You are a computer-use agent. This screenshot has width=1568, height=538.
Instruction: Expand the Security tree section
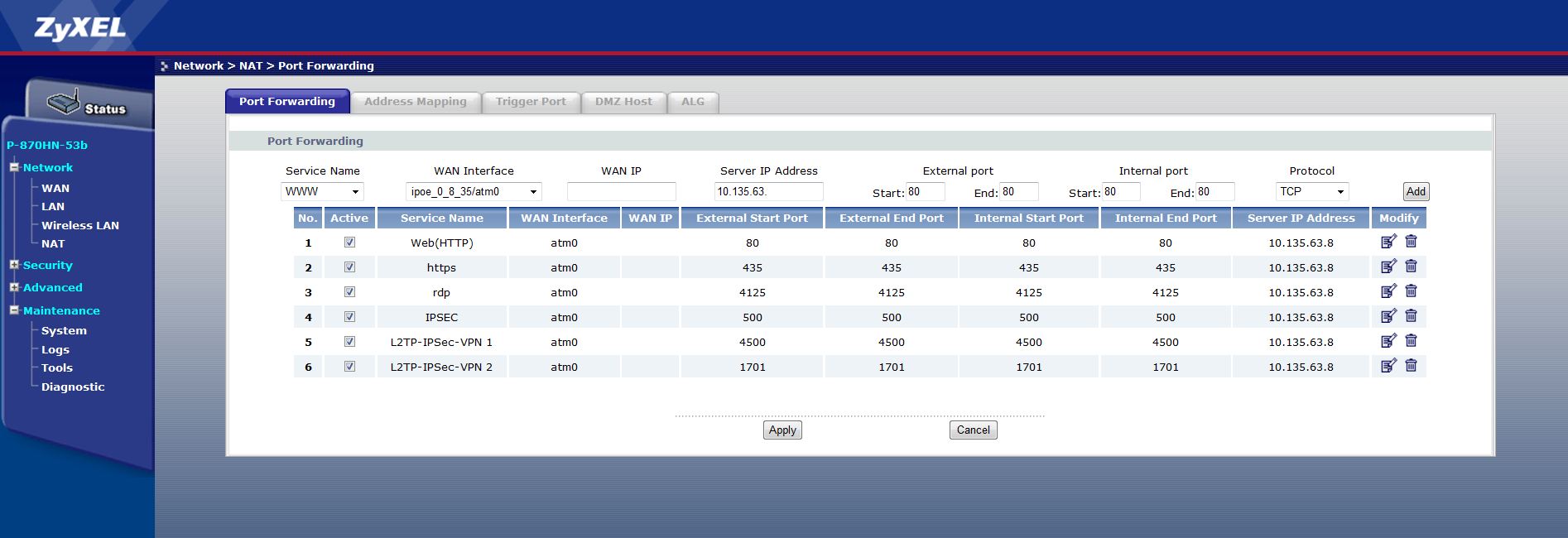pos(14,265)
